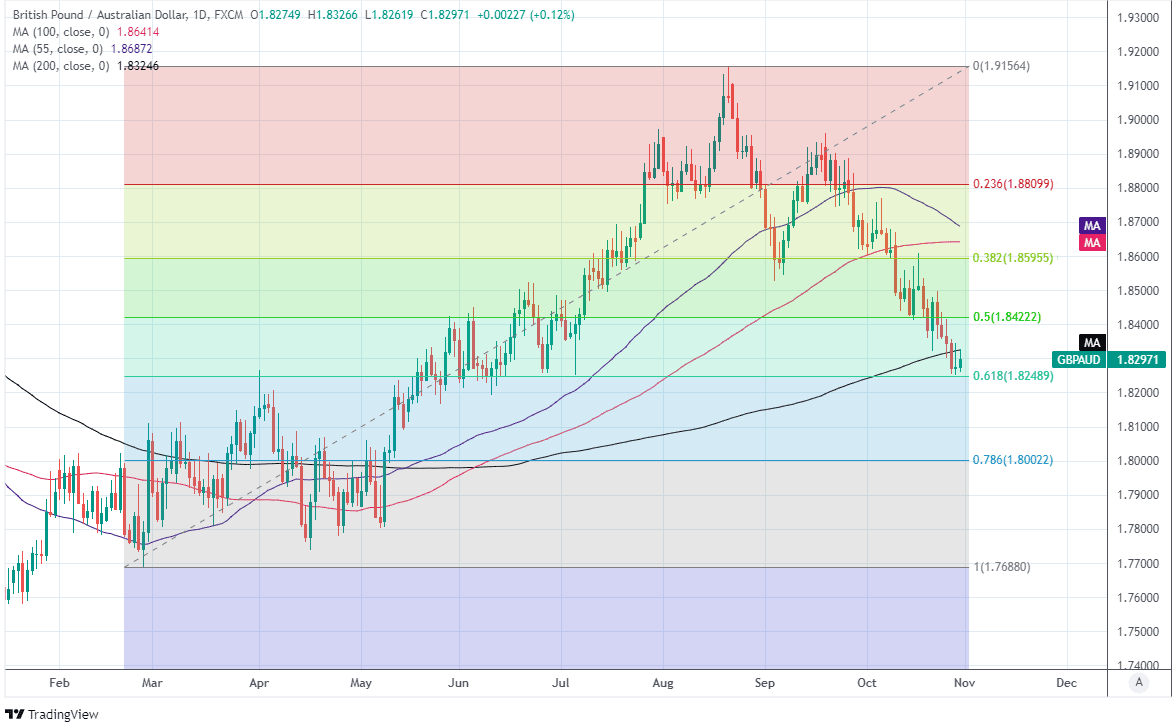The width and height of the screenshot is (1172, 726).
Task: Click the Aug label on time axis
Action: tap(663, 683)
